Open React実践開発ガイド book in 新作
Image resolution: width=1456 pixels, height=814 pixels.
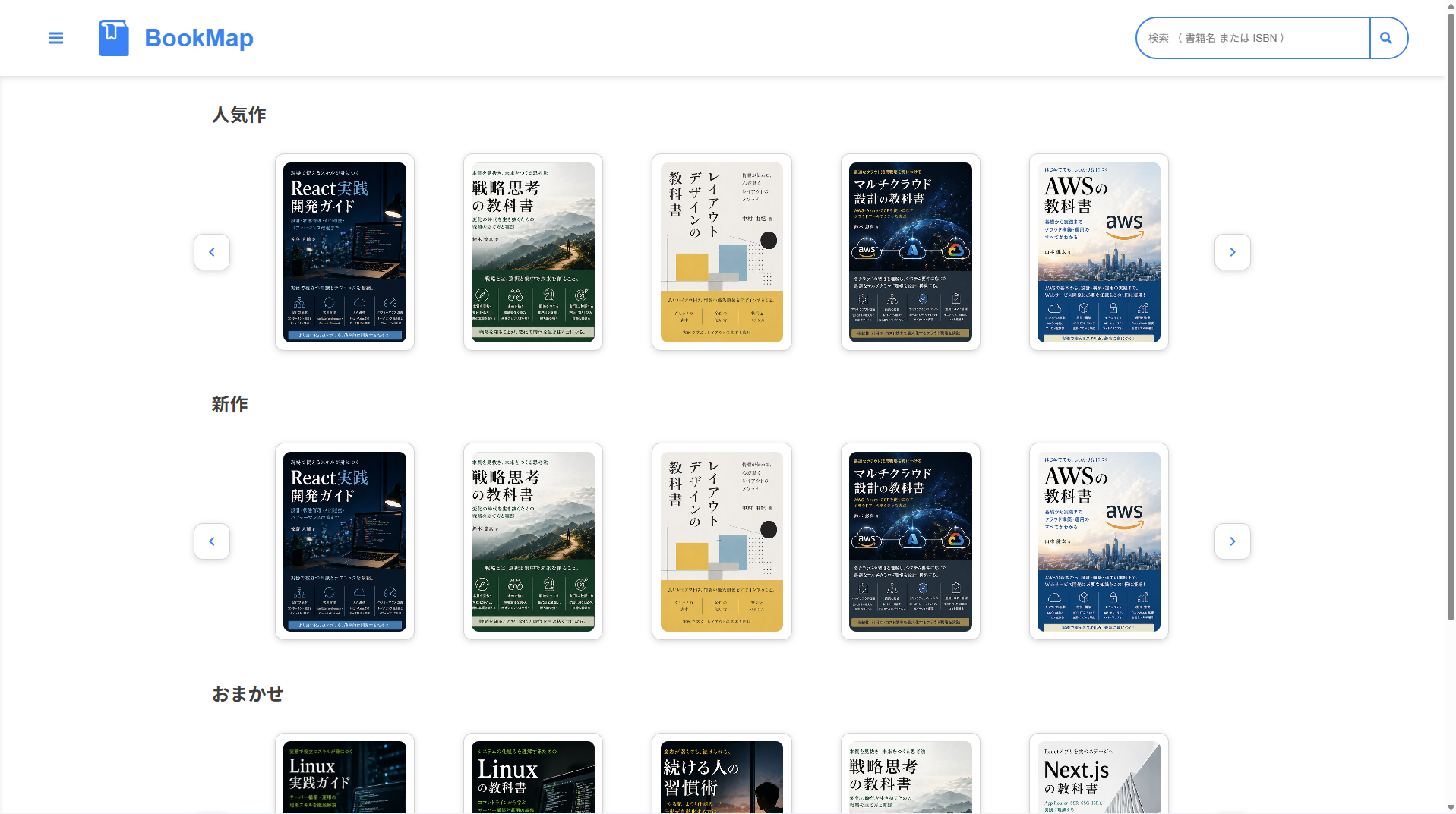[x=345, y=541]
